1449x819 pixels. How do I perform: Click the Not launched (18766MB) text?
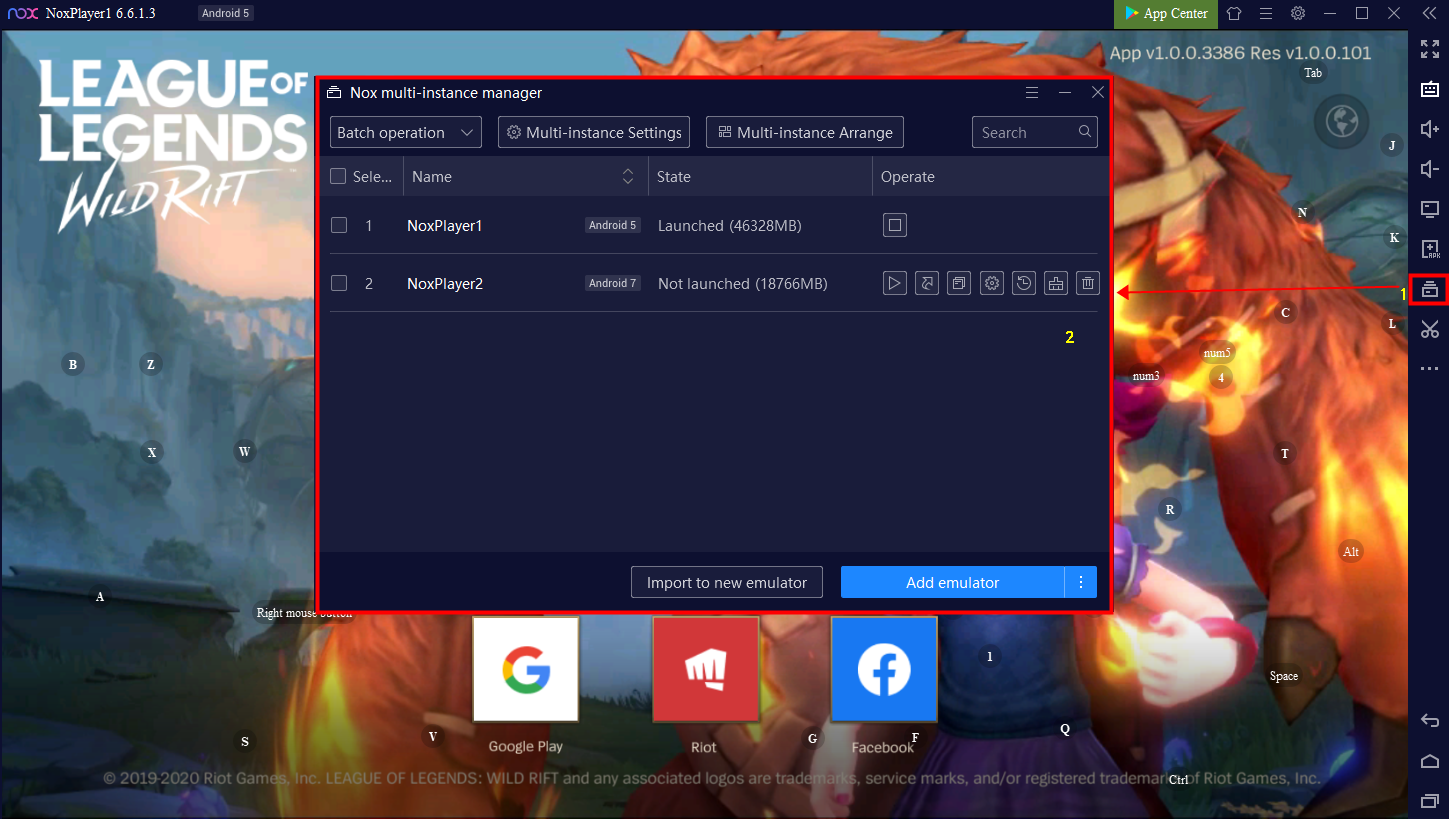743,284
